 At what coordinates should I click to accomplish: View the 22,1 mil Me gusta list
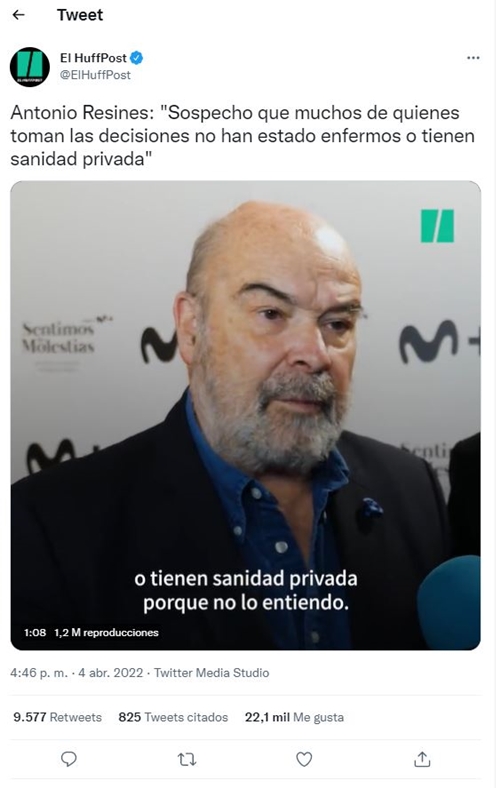pos(294,717)
